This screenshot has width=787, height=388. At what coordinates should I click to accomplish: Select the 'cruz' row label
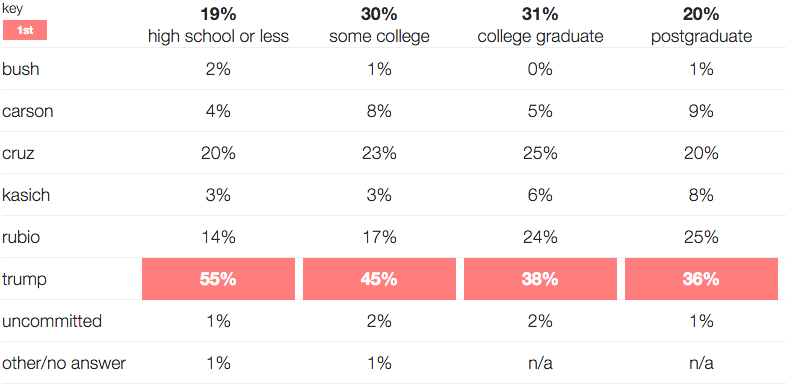tap(18, 153)
